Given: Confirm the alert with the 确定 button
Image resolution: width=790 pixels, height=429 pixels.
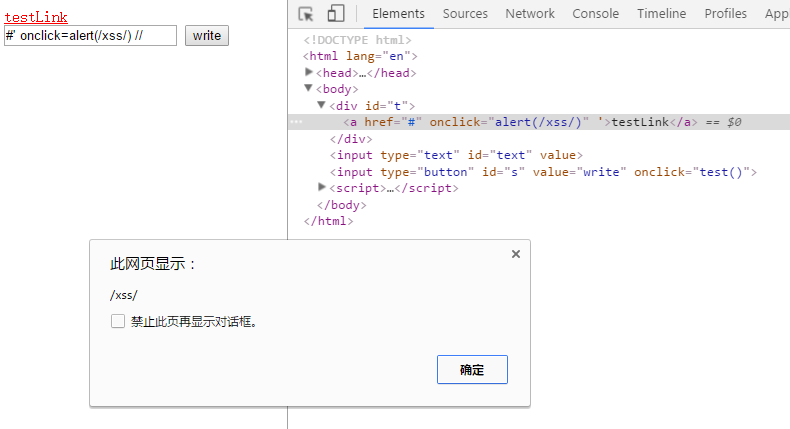Looking at the screenshot, I should 472,370.
